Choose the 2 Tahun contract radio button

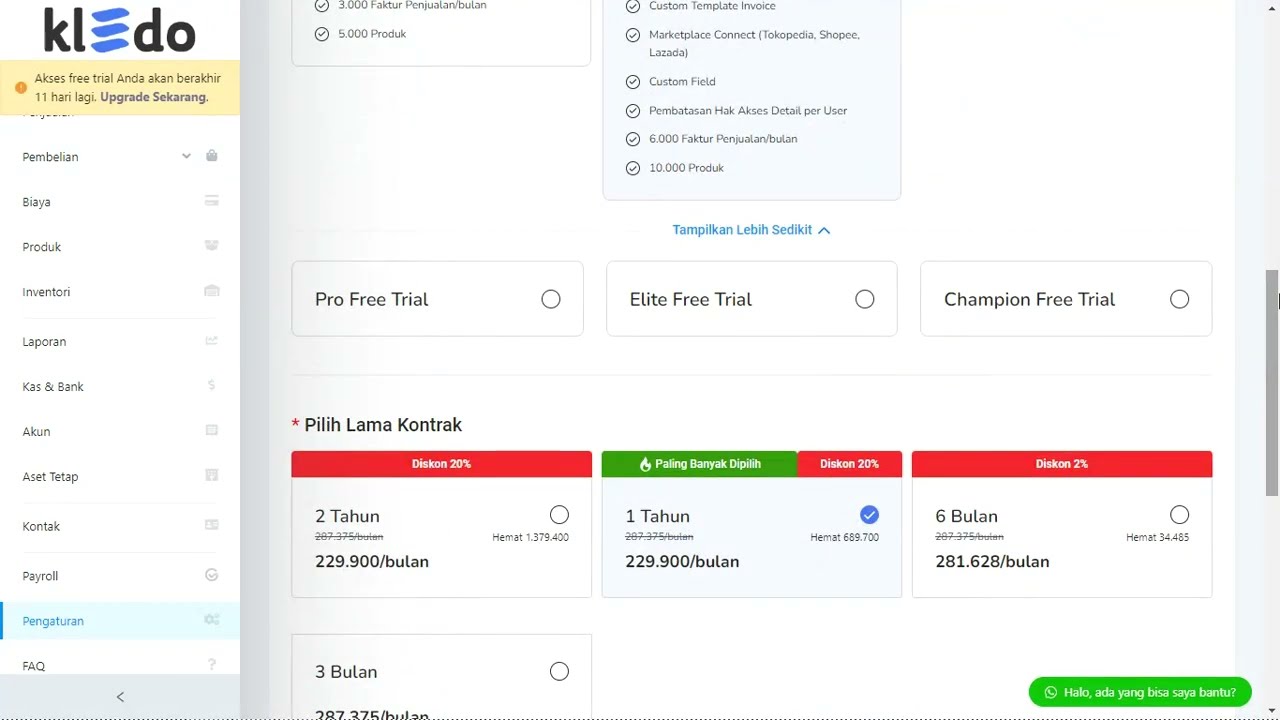(559, 515)
